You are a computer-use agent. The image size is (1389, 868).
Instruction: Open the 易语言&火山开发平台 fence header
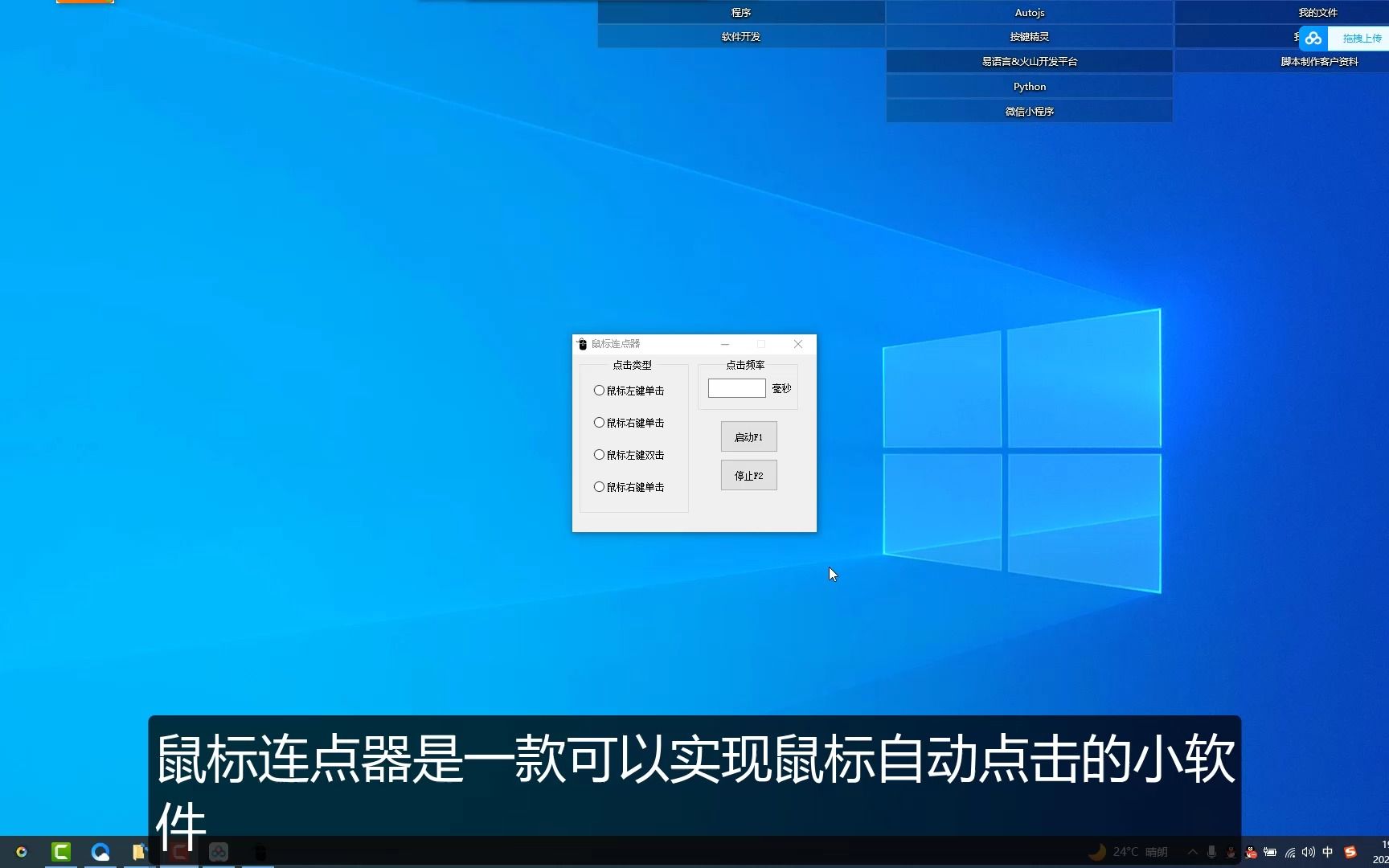[x=1030, y=61]
